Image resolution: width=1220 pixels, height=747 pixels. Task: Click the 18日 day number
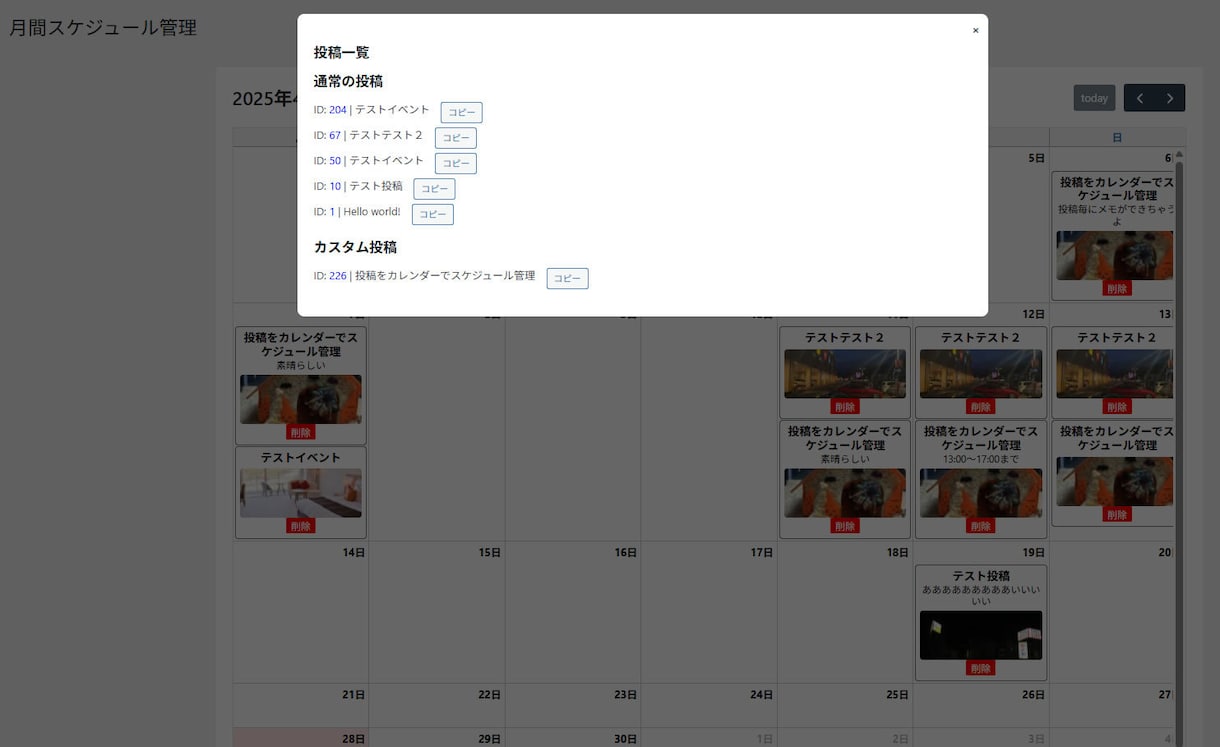[x=897, y=552]
